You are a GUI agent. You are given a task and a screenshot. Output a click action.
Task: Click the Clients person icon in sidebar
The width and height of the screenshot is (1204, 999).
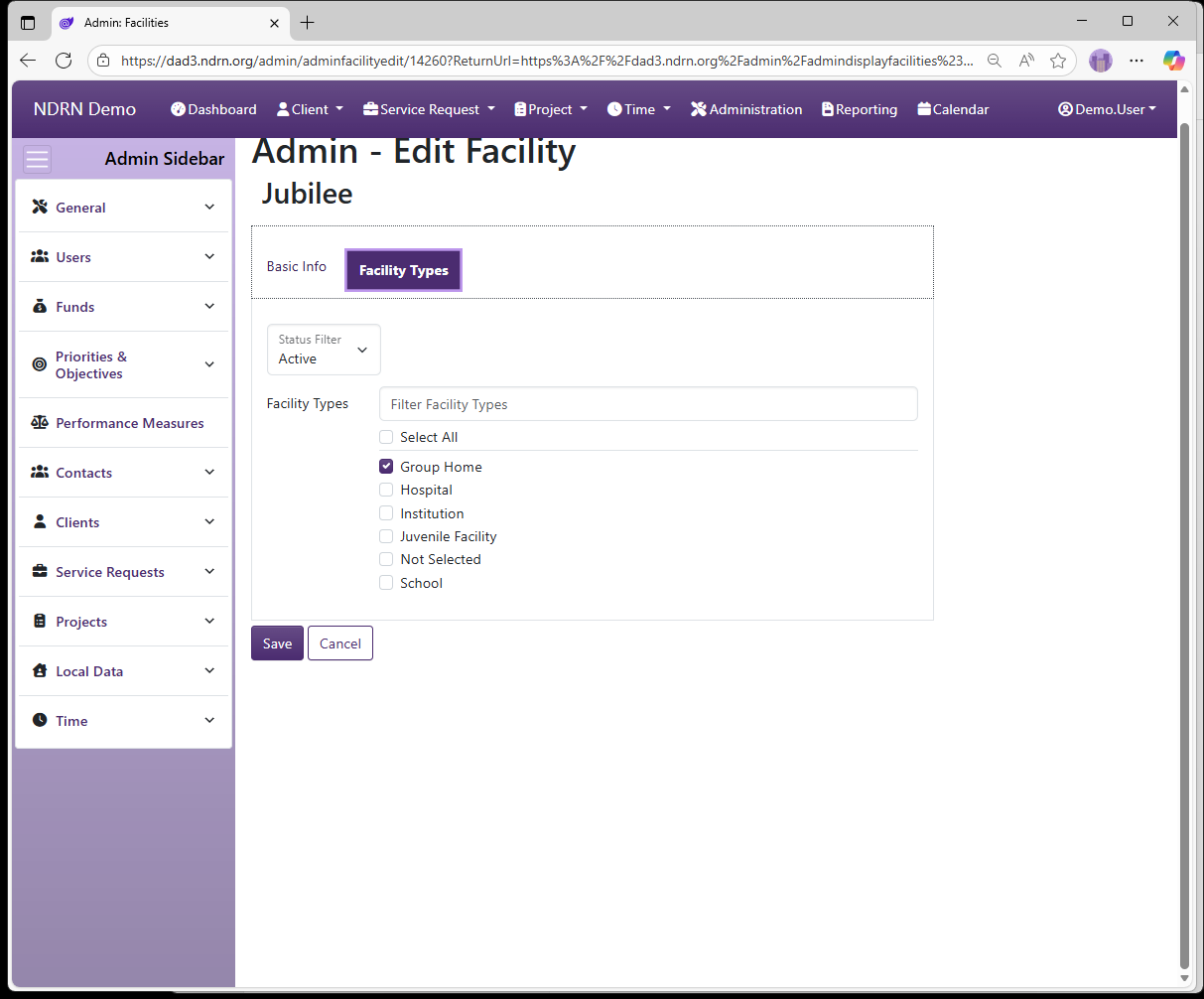(40, 521)
